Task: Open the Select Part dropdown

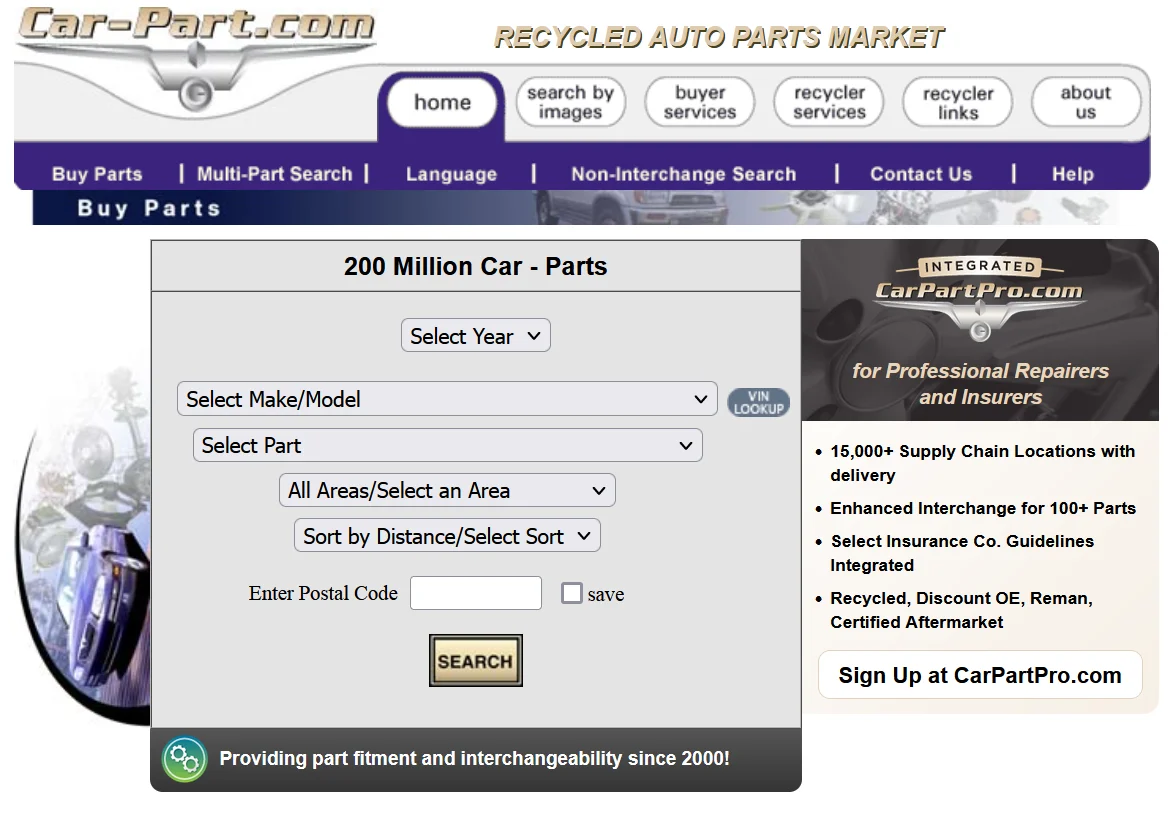Action: pos(448,445)
